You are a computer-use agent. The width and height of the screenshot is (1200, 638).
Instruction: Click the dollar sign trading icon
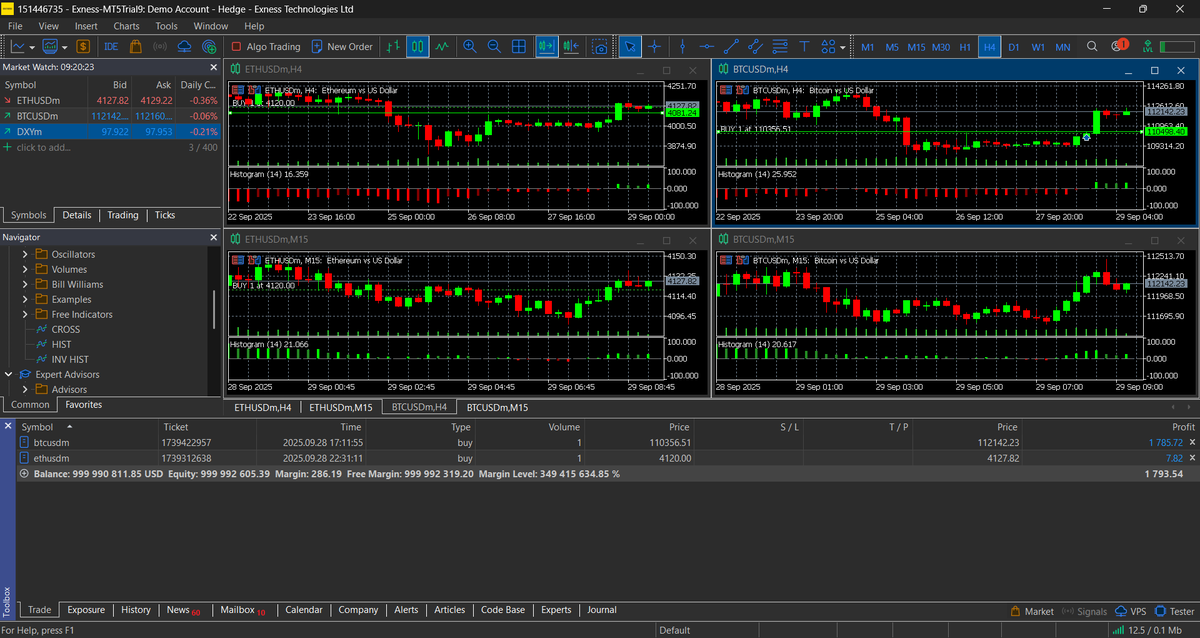point(83,46)
